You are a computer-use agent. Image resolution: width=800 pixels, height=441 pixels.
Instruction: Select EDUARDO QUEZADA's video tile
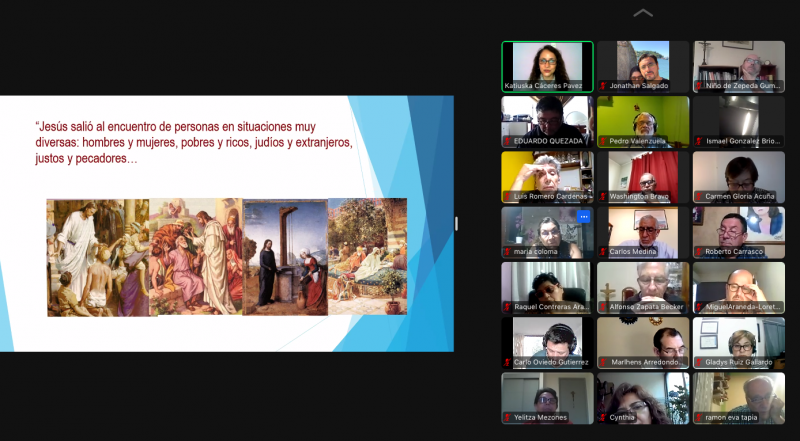pos(547,122)
